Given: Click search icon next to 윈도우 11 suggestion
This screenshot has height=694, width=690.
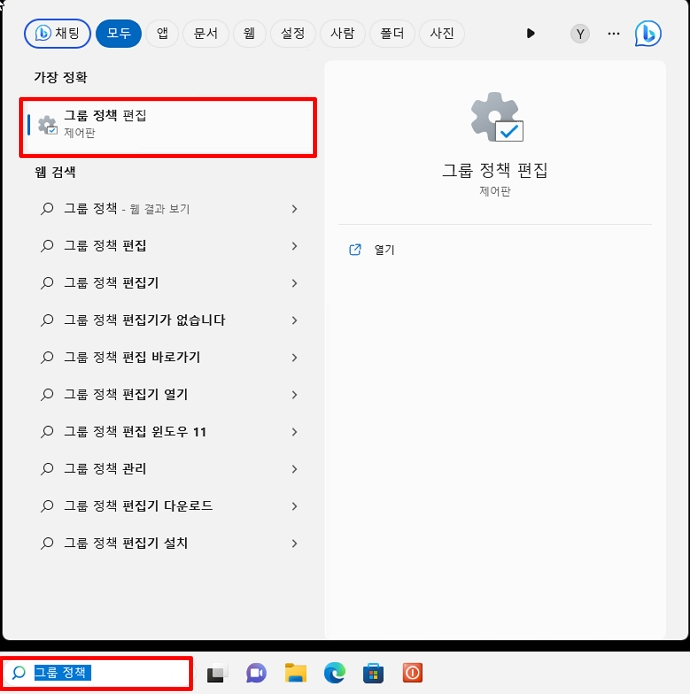Looking at the screenshot, I should 46,432.
